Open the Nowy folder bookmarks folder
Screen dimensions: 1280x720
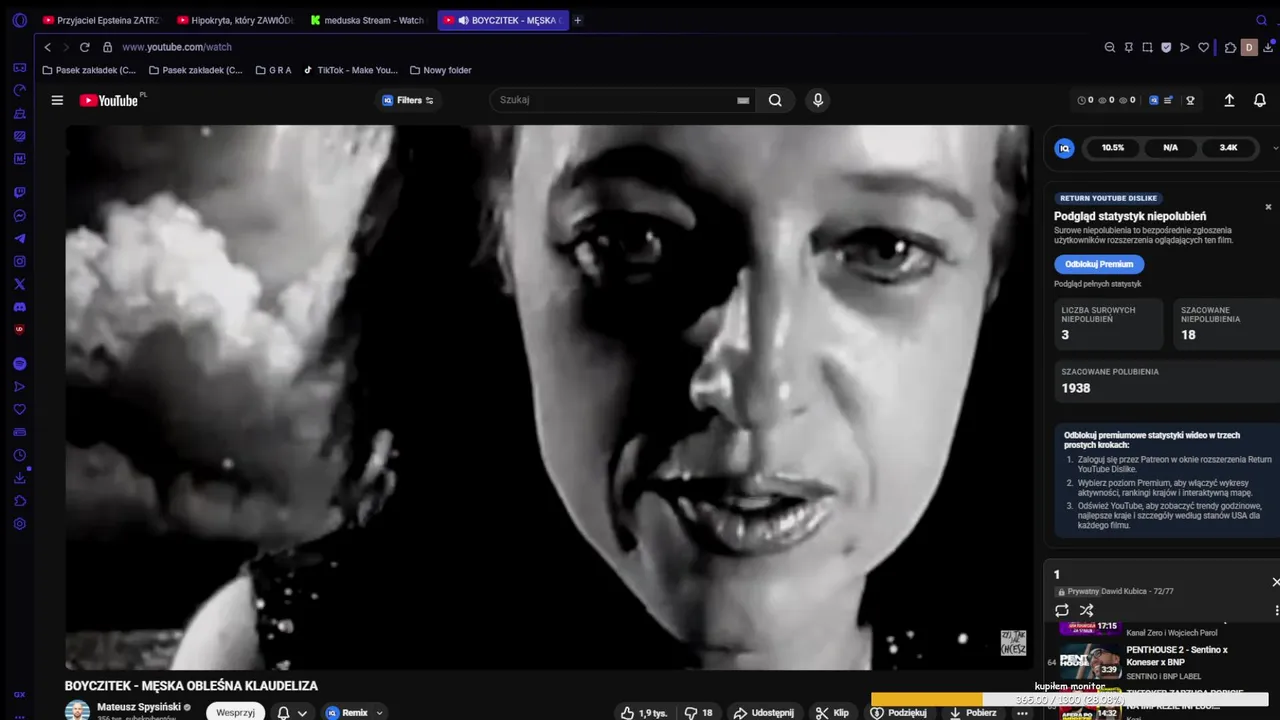[x=440, y=70]
